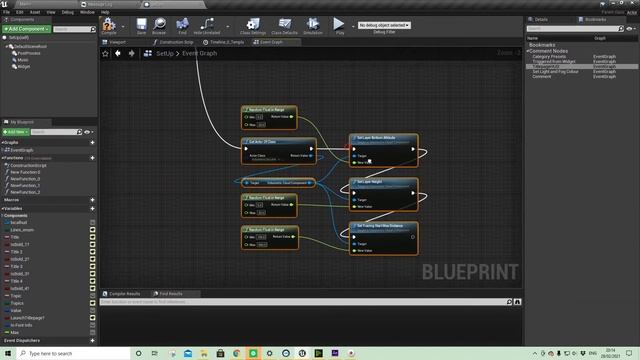Collapse the Graphs section in My Blueprint
Viewport: 640px width, 360px height.
(x=3, y=142)
